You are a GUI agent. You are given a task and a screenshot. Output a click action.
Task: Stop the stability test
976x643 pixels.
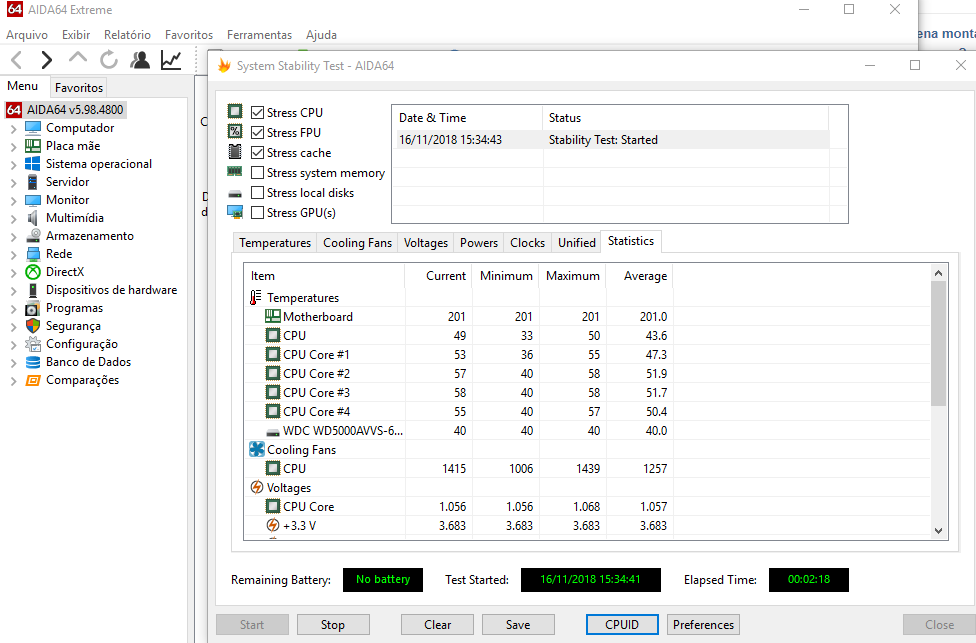tap(333, 624)
